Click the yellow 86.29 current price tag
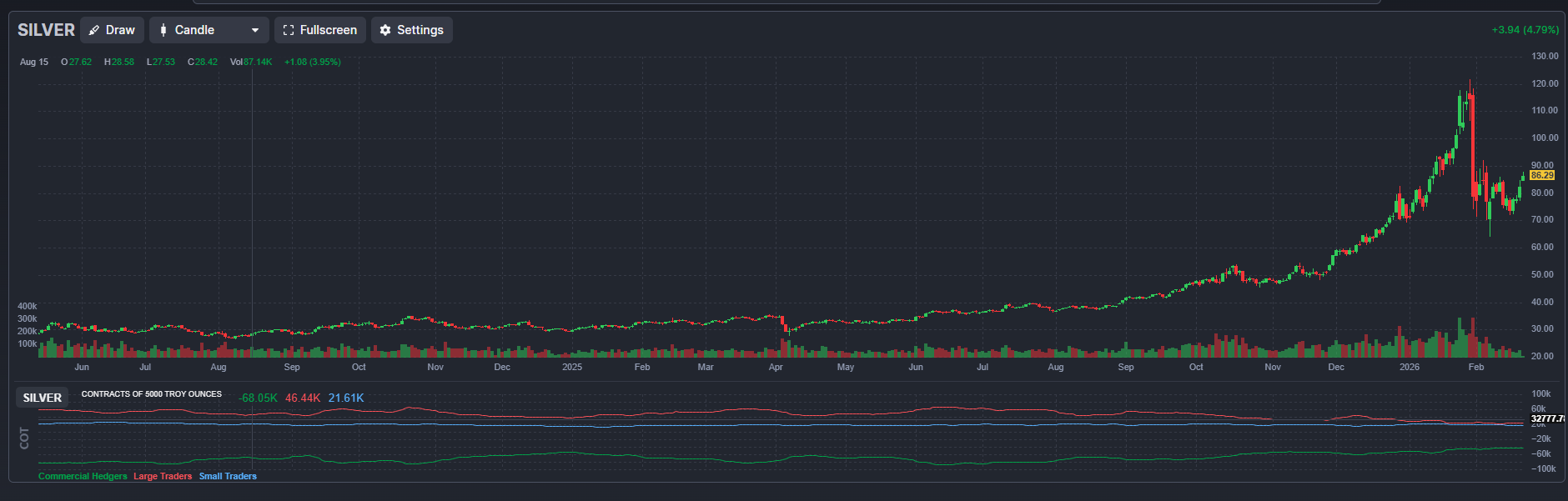Screen dimensions: 1568x501 tap(1542, 175)
